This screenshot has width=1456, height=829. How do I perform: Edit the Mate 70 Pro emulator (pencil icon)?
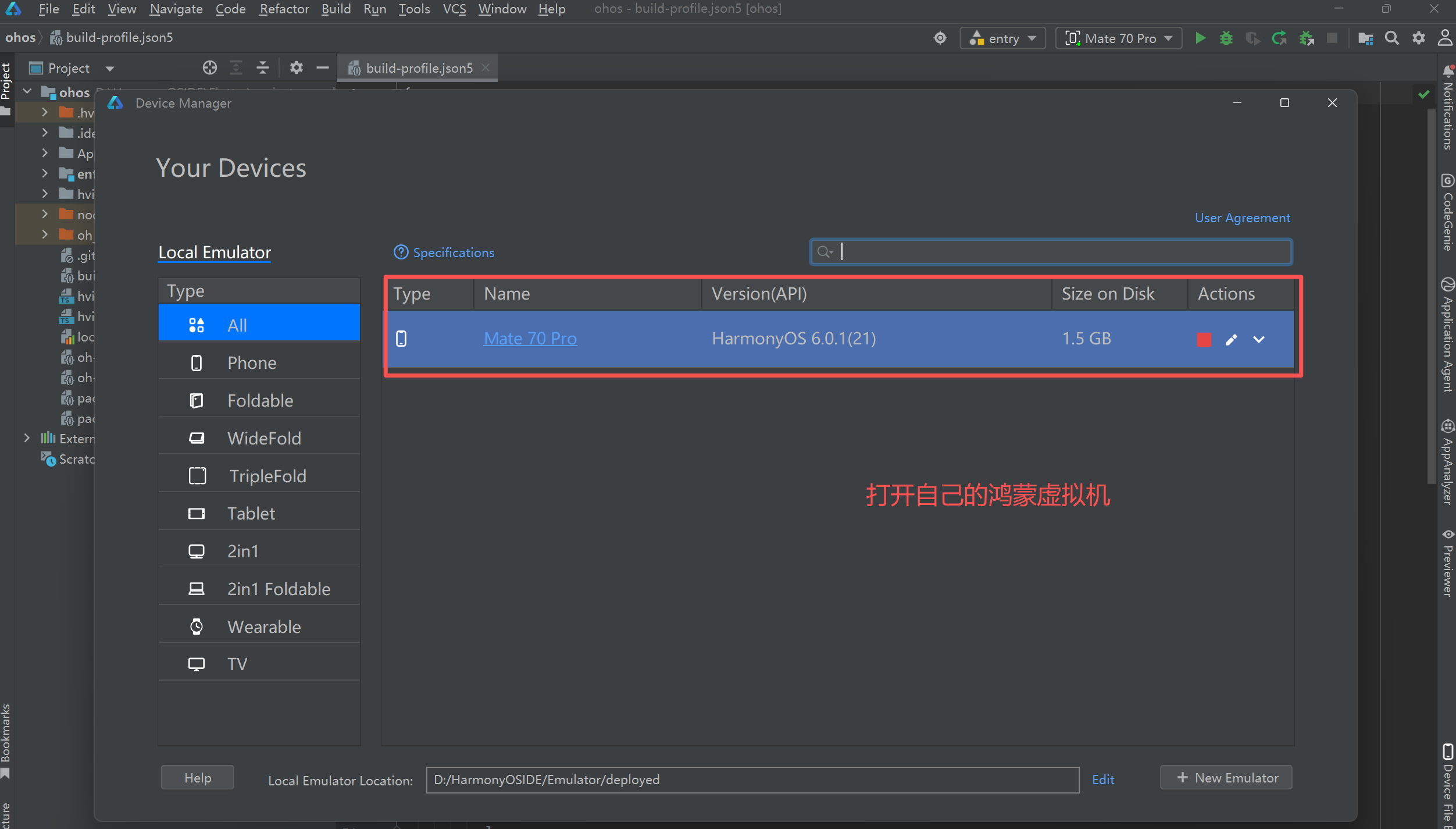tap(1231, 339)
